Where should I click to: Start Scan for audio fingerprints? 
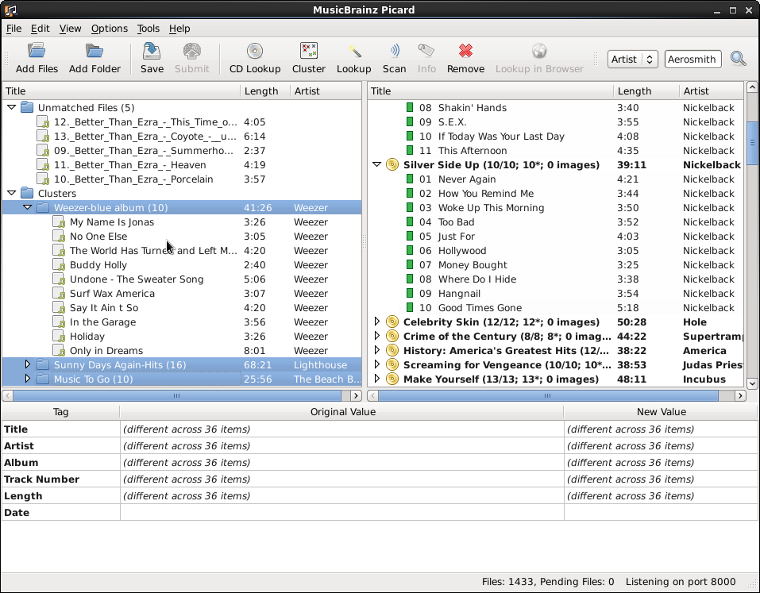click(394, 52)
